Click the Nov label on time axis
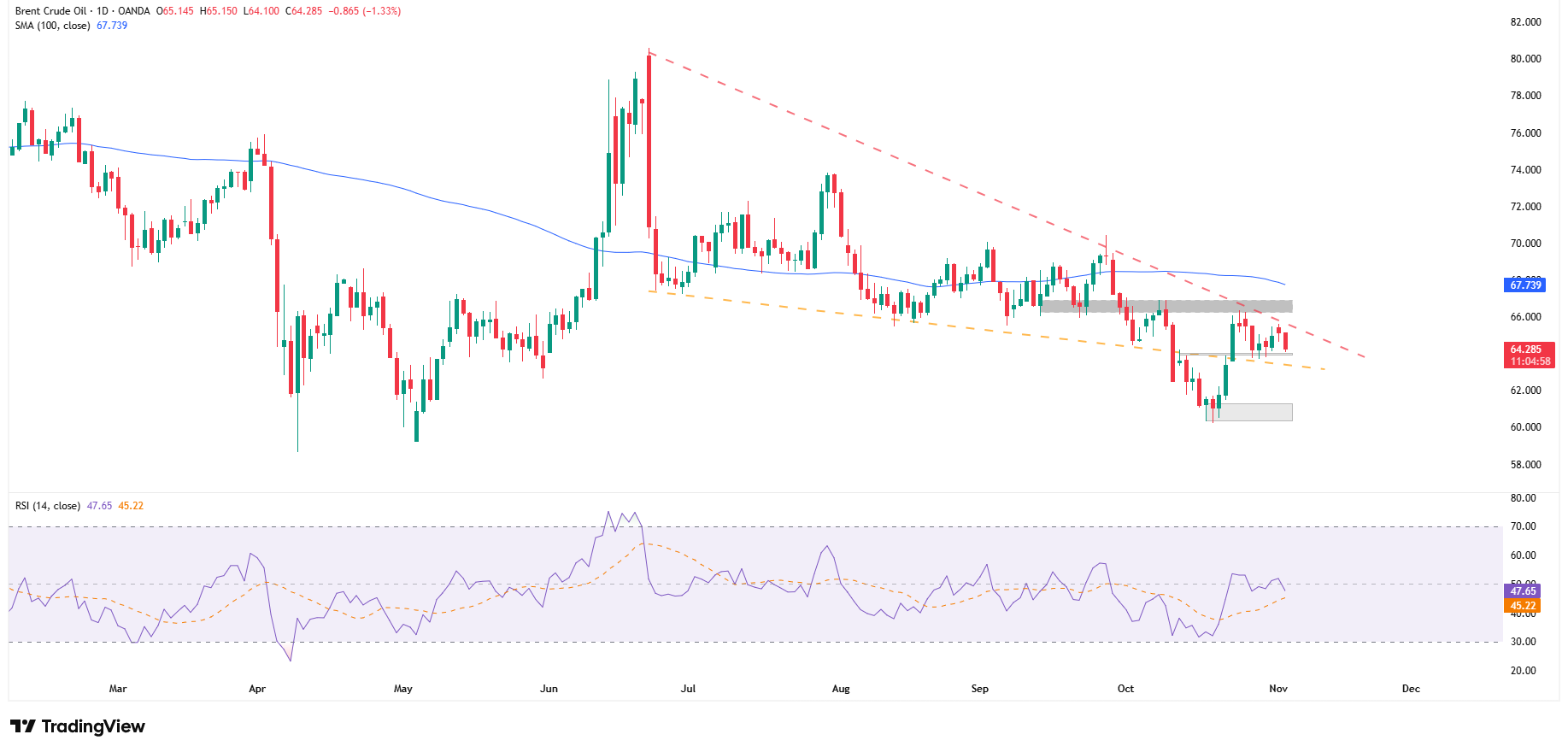Viewport: 1568px width, 752px height. coord(1278,689)
